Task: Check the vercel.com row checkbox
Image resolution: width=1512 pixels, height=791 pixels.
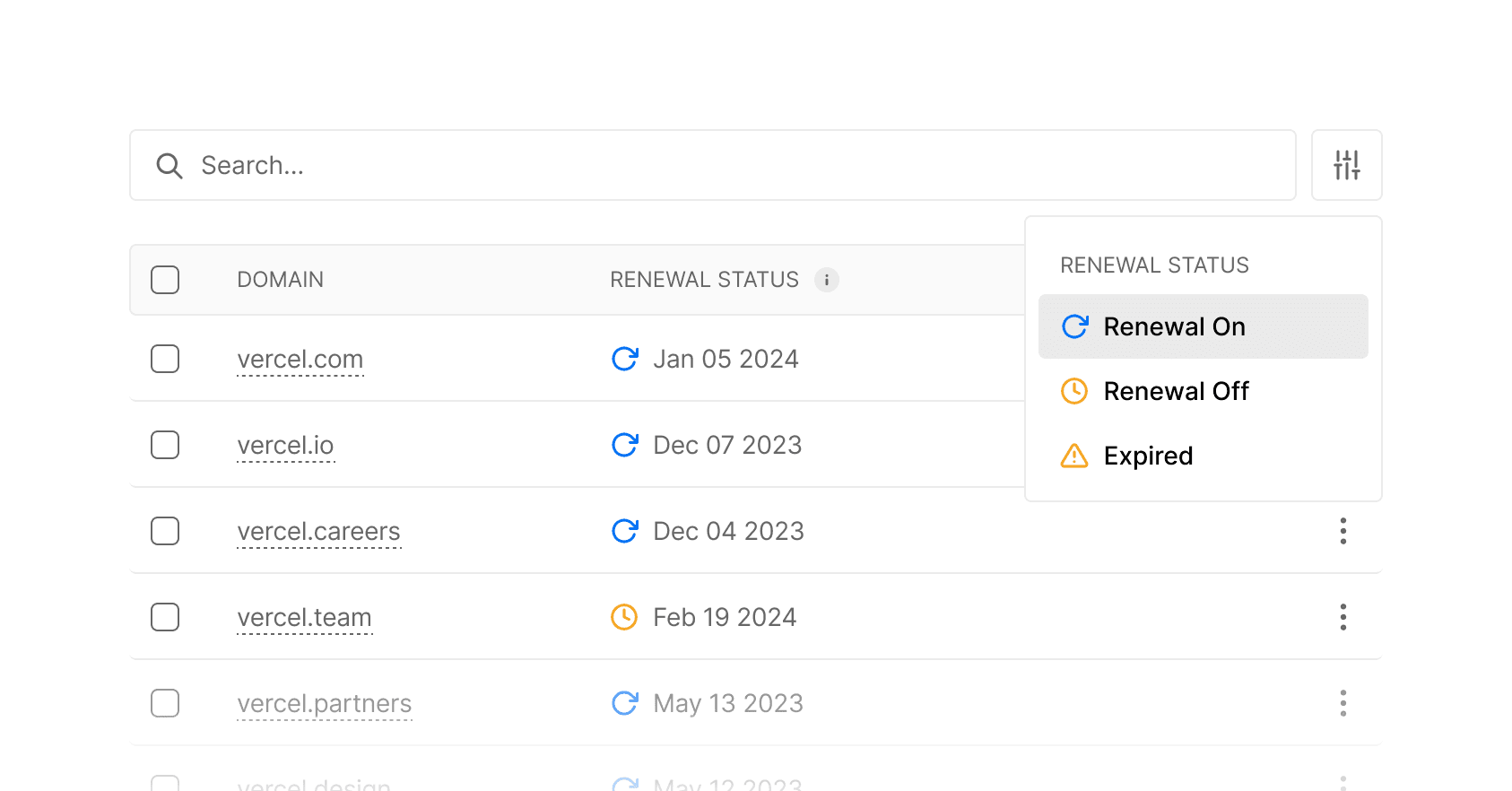Action: coord(165,359)
